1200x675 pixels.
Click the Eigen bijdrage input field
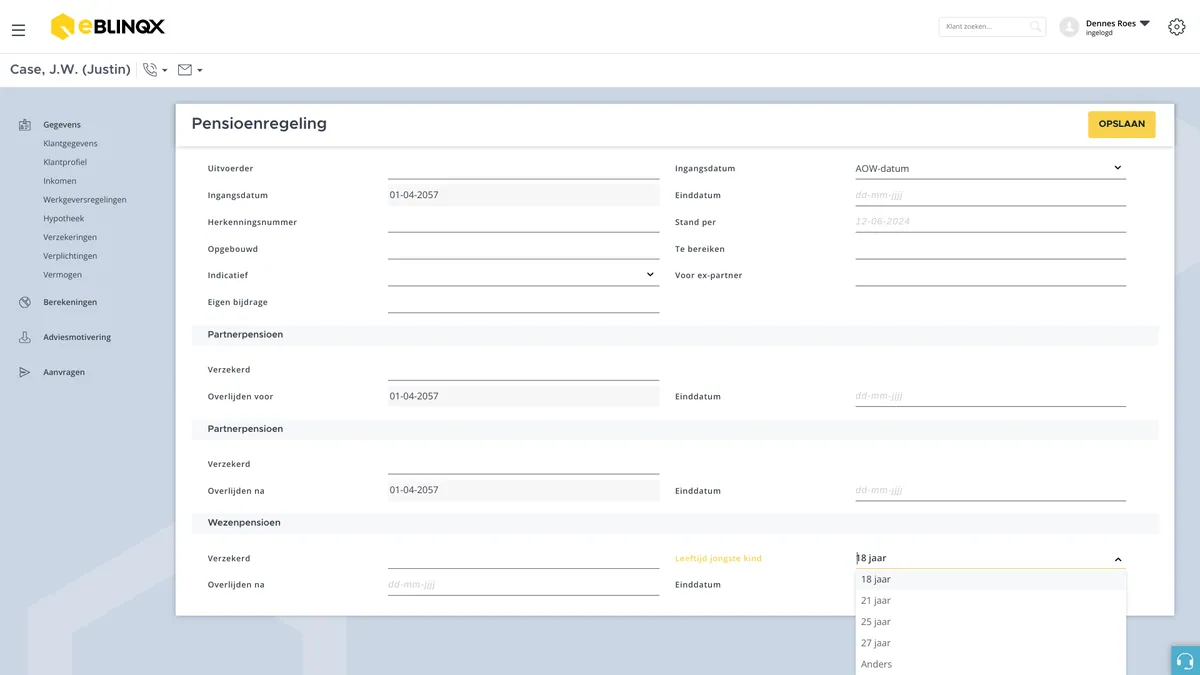tap(523, 302)
